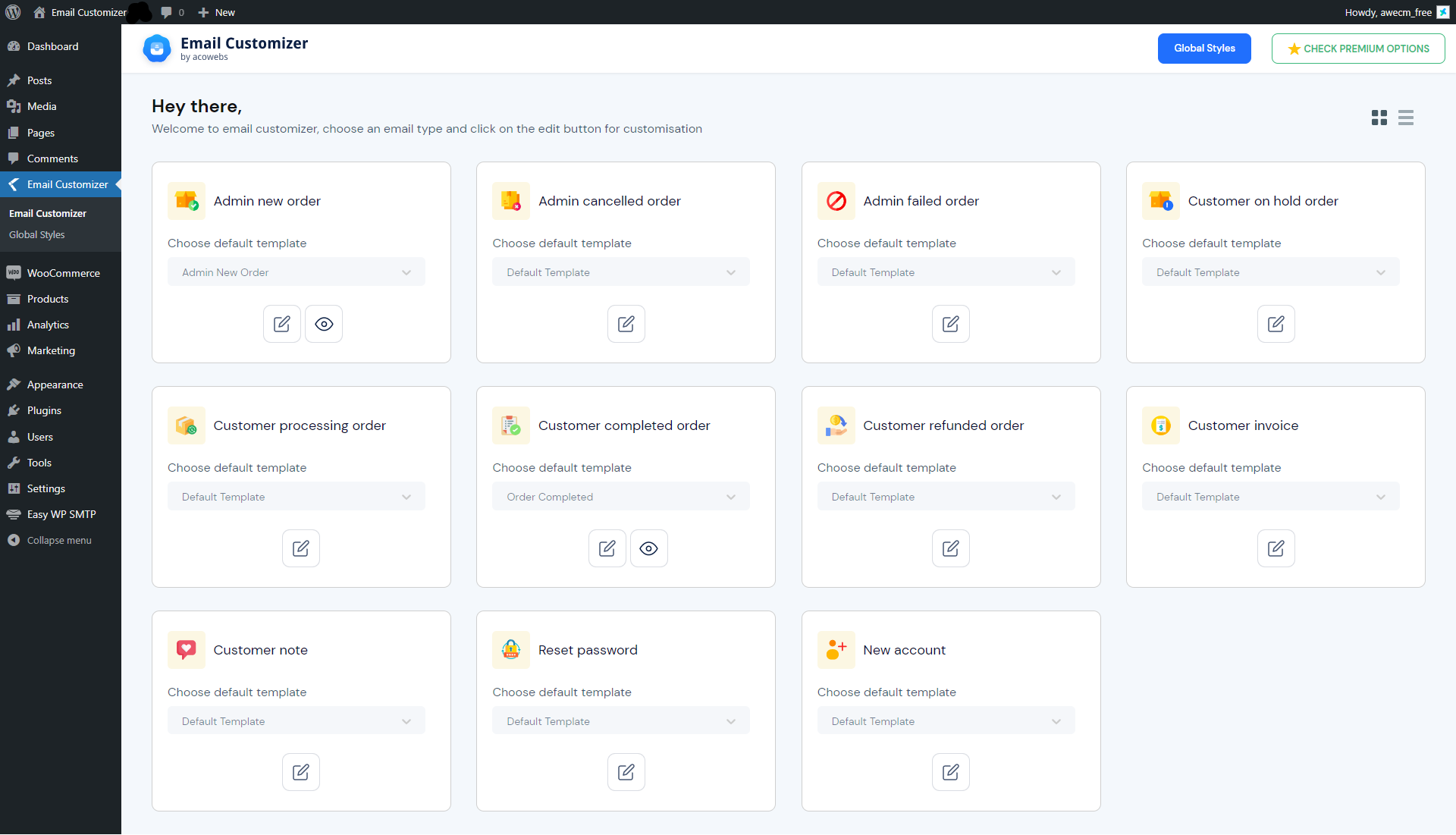Click the Customer refunded order card icon
This screenshot has width=1456, height=835.
point(836,425)
